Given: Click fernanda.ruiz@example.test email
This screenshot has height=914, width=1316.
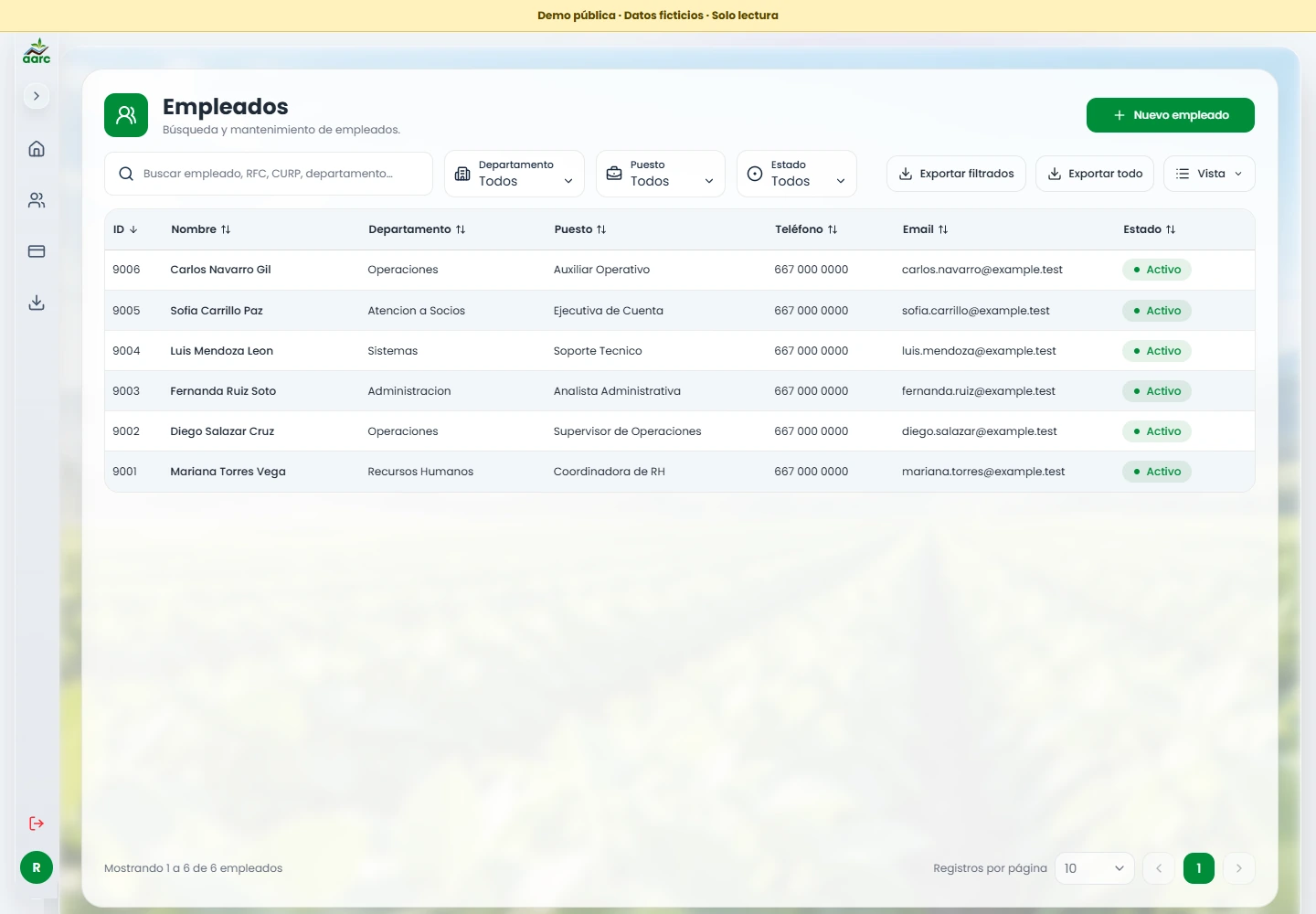Looking at the screenshot, I should coord(979,391).
